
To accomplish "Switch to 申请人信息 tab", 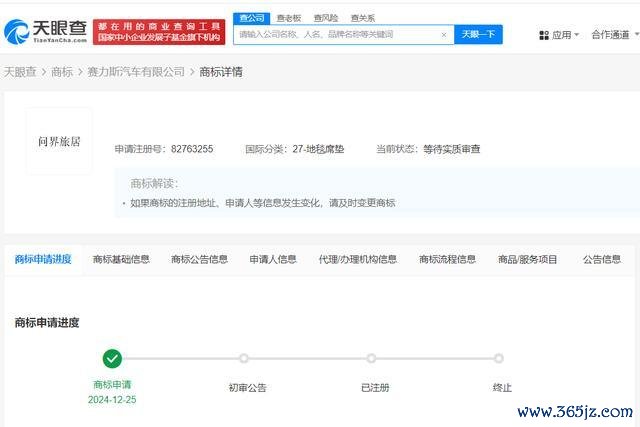I will pyautogui.click(x=273, y=259).
